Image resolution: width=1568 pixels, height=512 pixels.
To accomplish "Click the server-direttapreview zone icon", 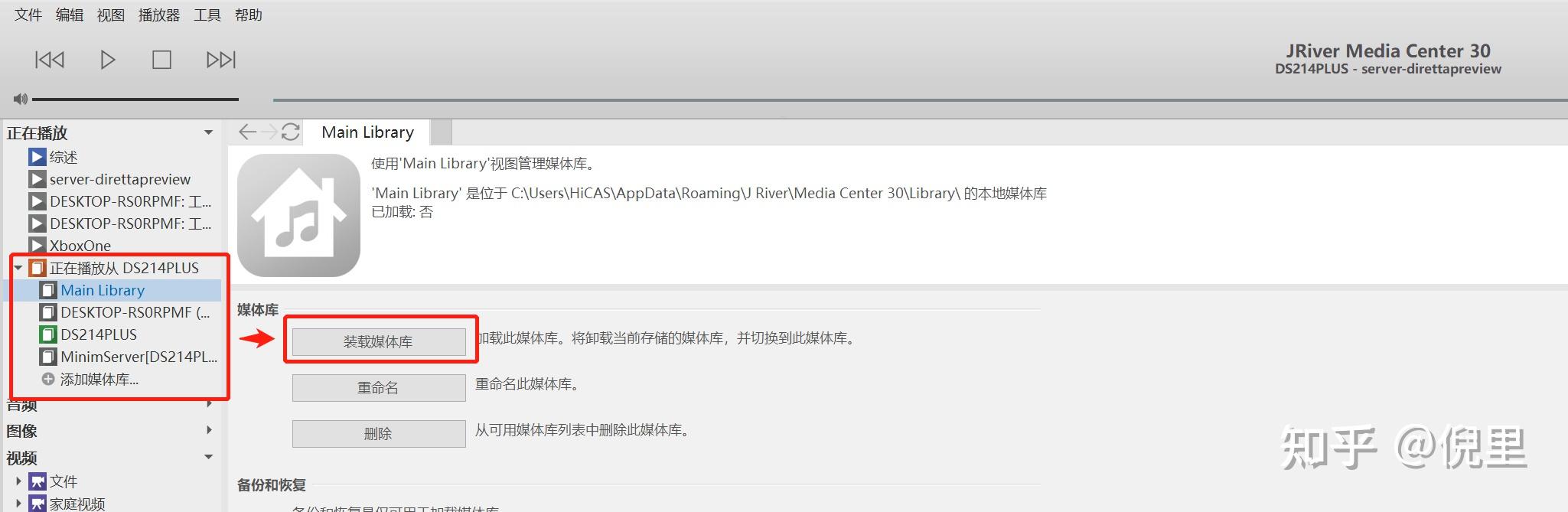I will pos(37,179).
